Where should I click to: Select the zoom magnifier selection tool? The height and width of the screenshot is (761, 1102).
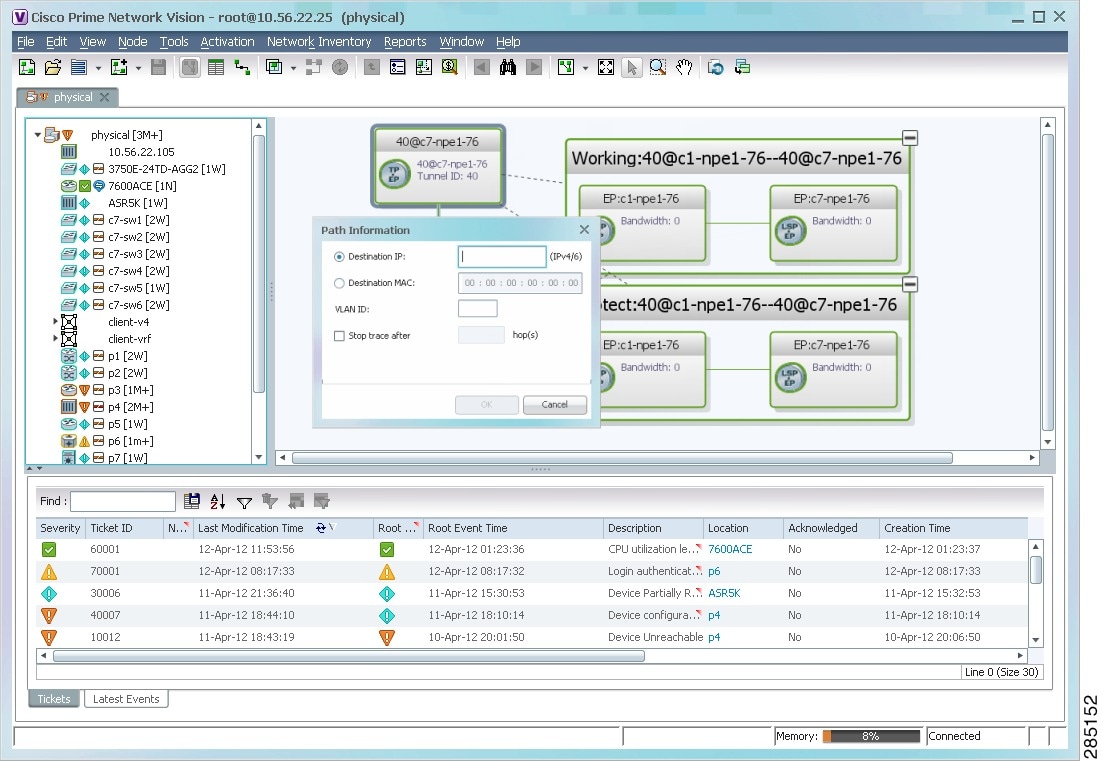coord(658,67)
